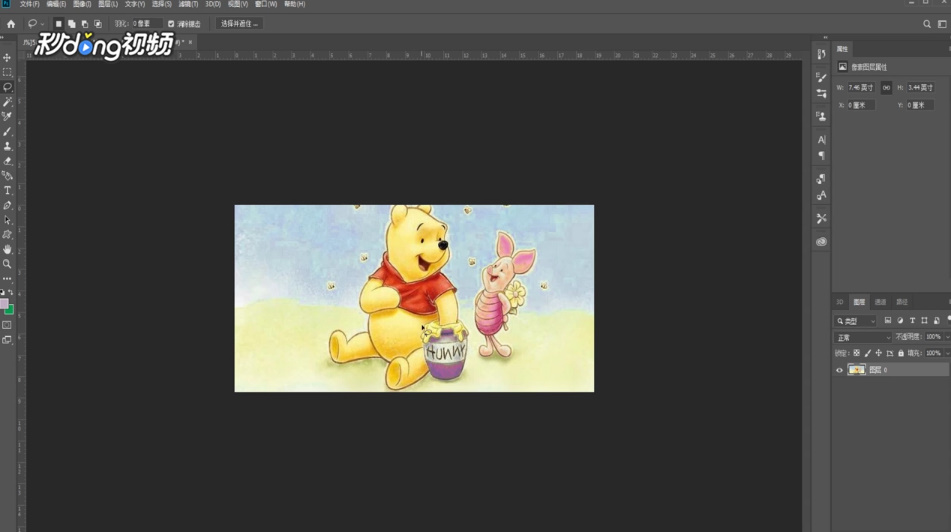Toggle smart object layer filter
This screenshot has width=951, height=532.
pyautogui.click(x=937, y=320)
